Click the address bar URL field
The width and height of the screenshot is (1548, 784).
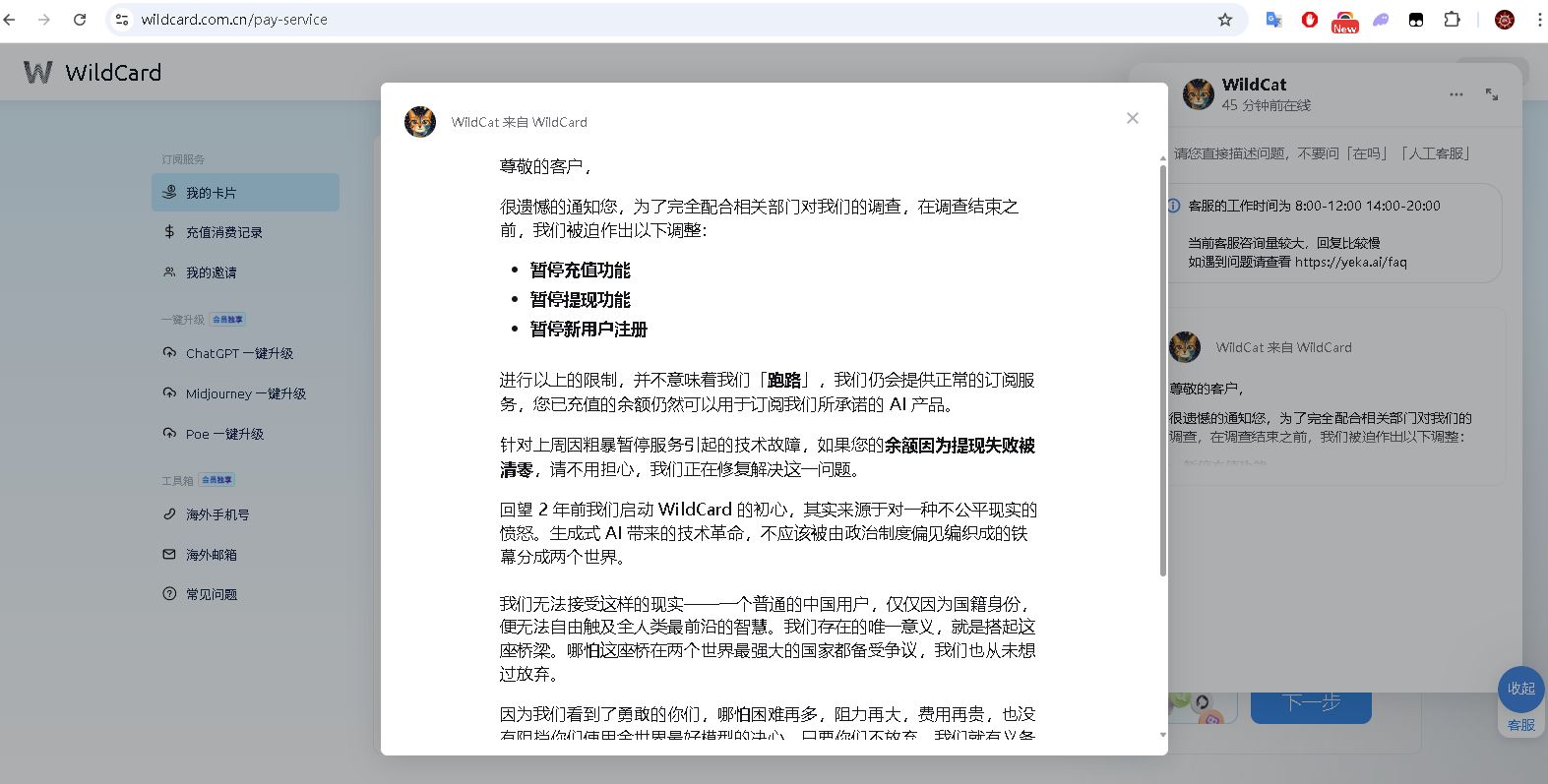(x=679, y=20)
